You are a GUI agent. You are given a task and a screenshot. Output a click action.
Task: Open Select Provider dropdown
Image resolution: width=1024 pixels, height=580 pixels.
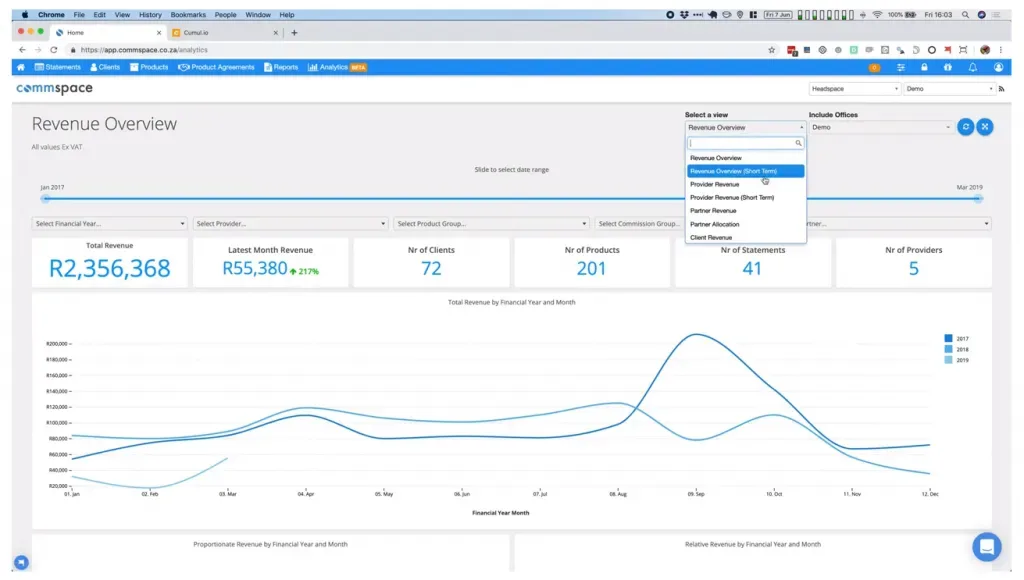coord(290,223)
